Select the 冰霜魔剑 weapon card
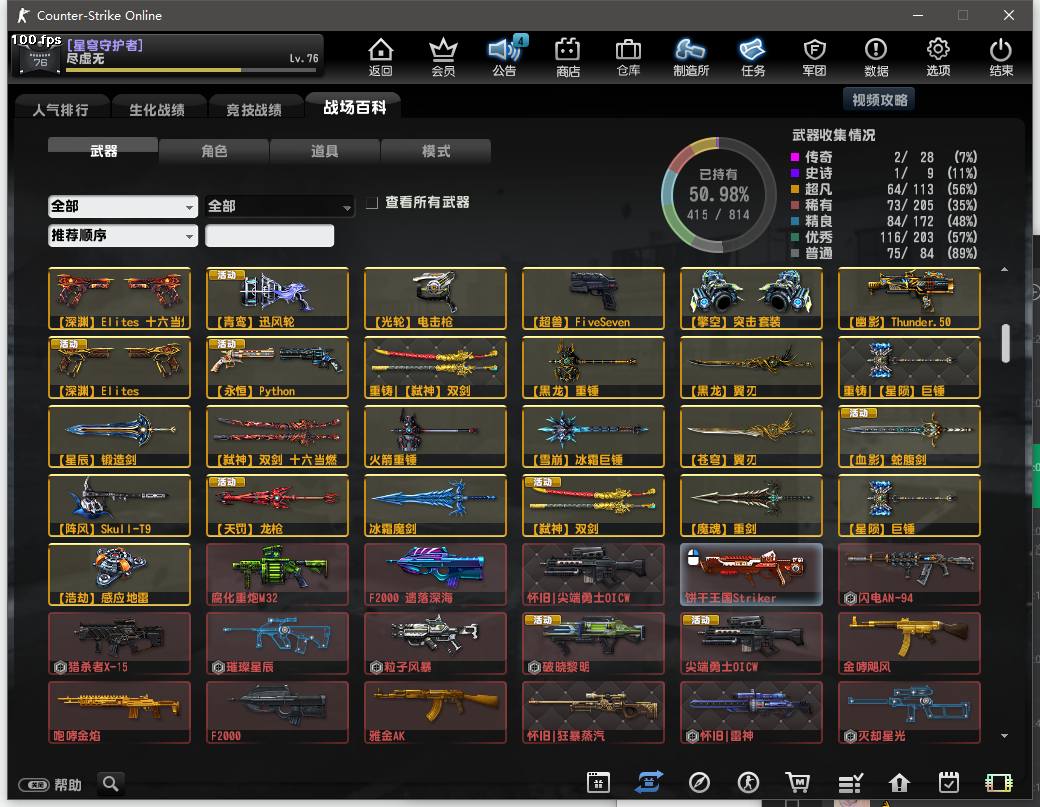The image size is (1040, 807). 435,505
